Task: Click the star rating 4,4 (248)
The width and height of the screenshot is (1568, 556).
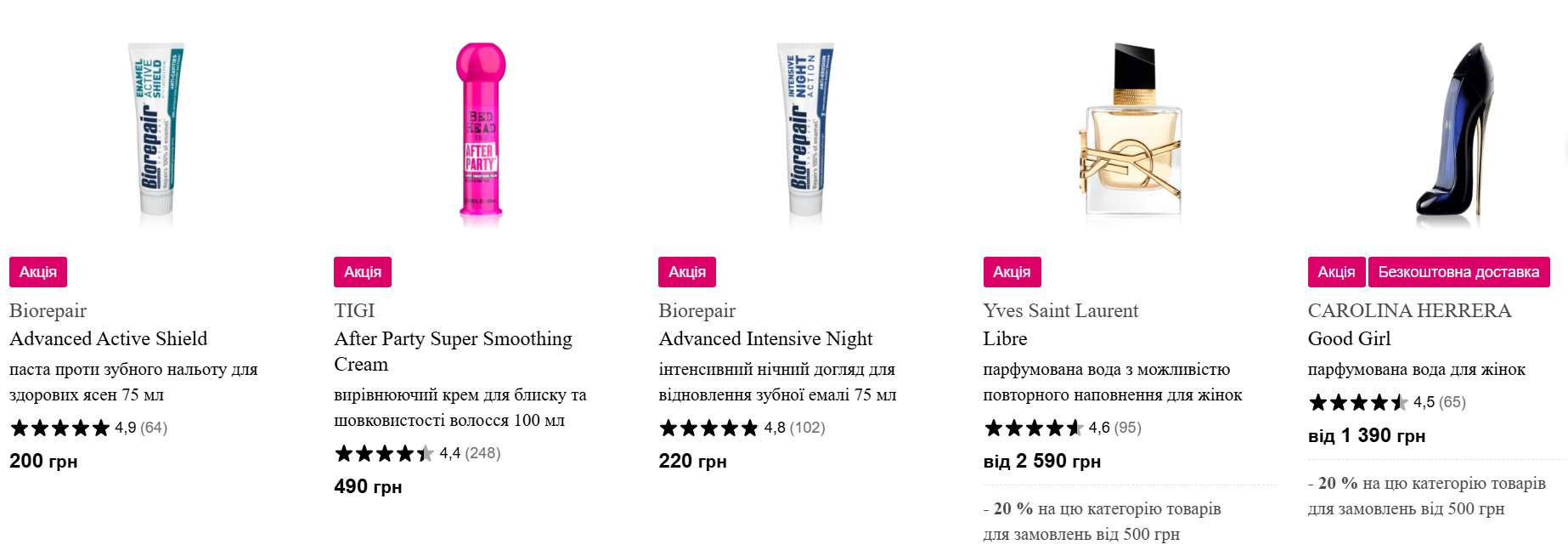Action: click(417, 453)
